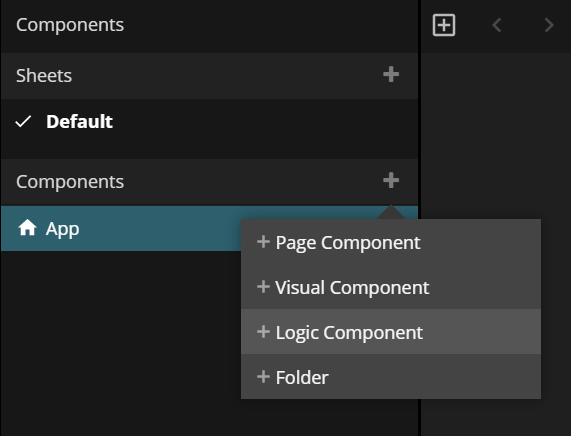
Task: Click the boxed plus icon in top toolbar
Action: [444, 25]
